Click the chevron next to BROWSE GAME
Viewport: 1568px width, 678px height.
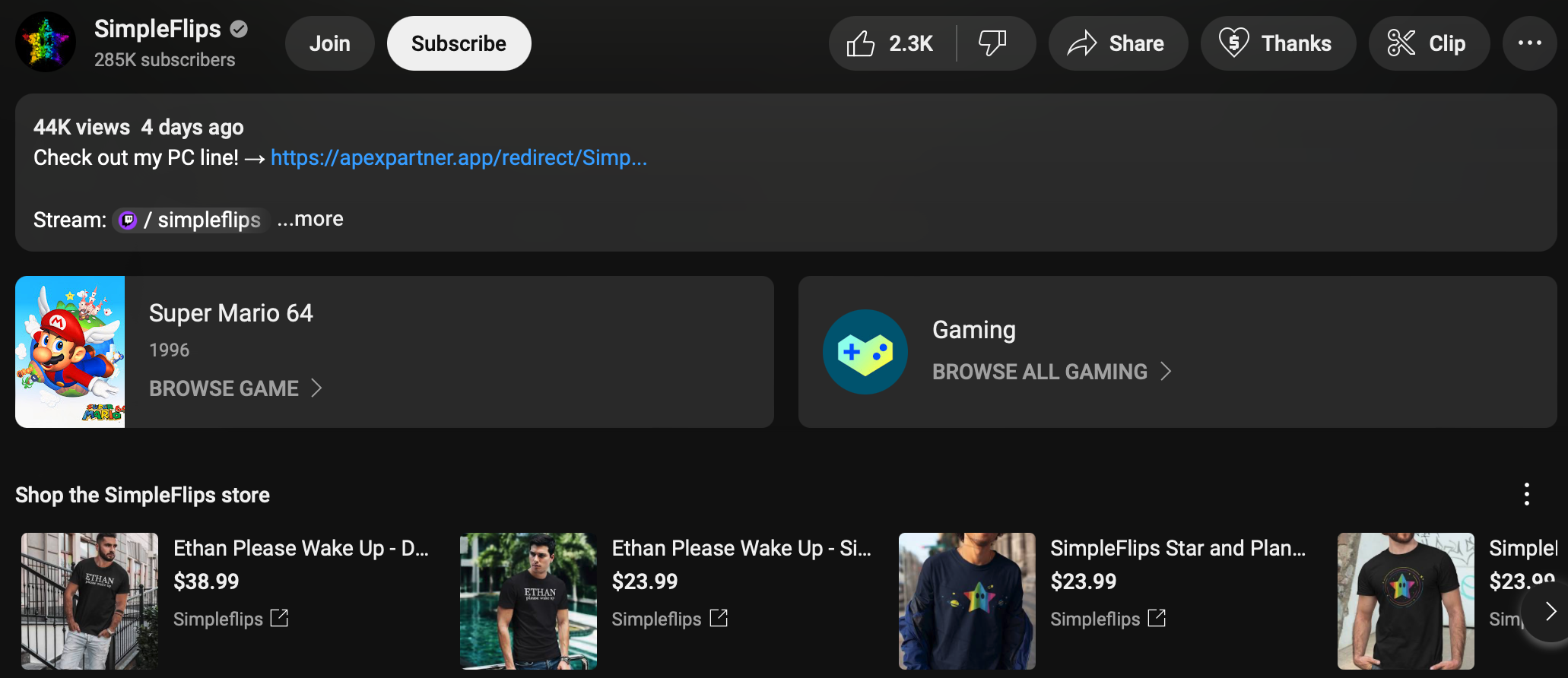click(317, 388)
